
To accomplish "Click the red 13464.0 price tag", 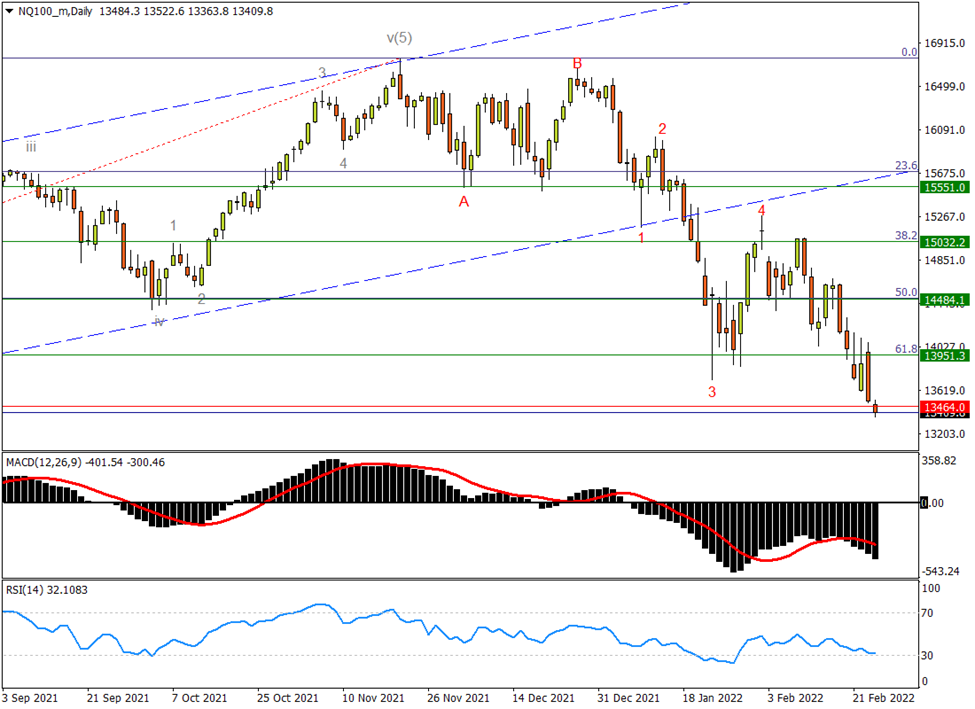I will click(944, 407).
